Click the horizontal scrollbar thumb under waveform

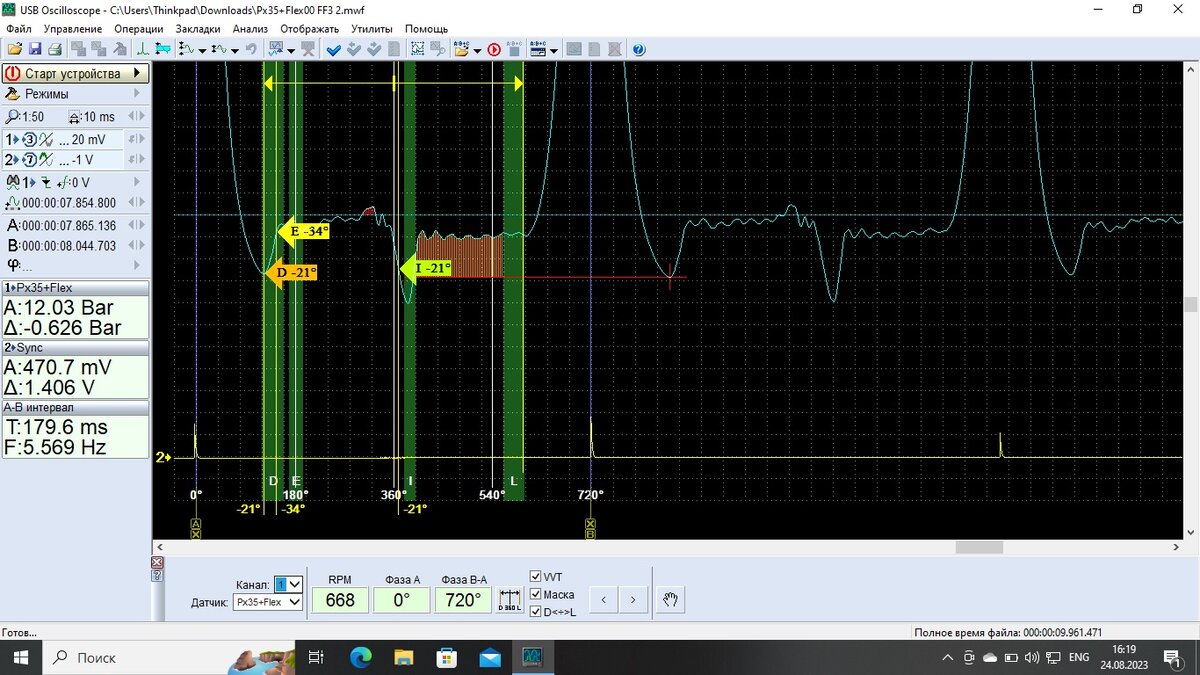(979, 547)
